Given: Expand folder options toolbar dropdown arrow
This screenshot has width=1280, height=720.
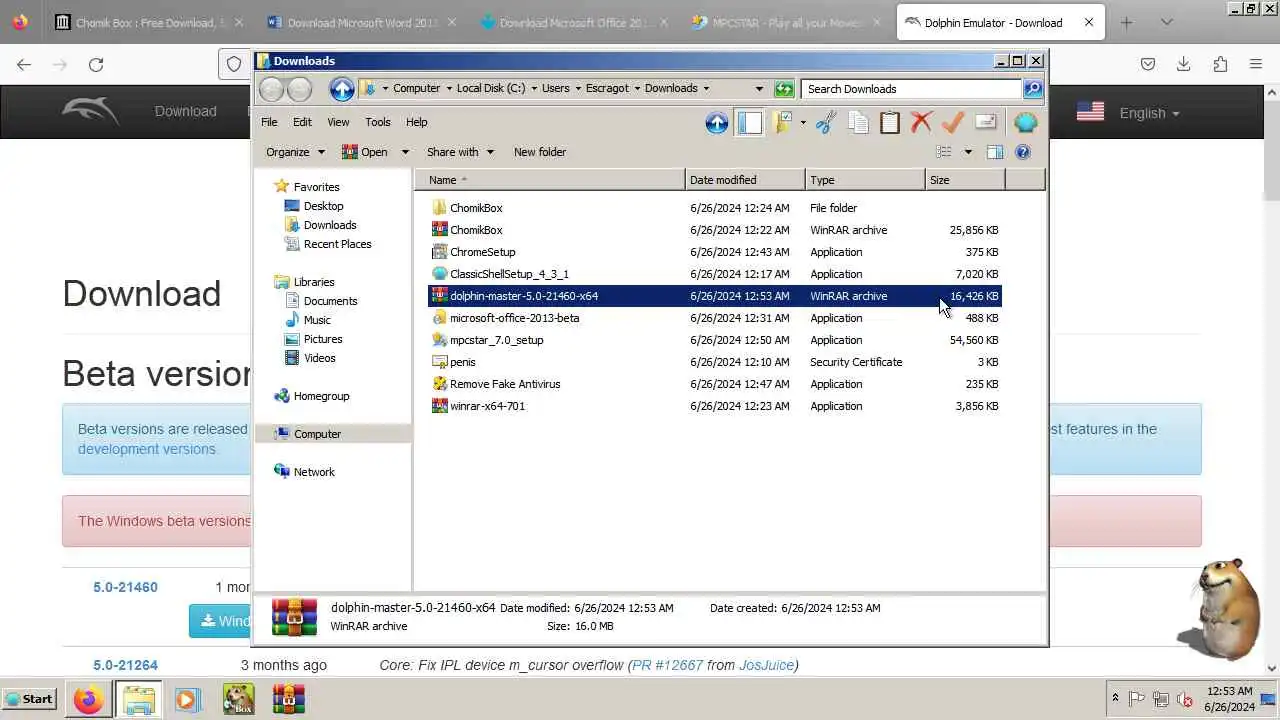Looking at the screenshot, I should tap(803, 122).
